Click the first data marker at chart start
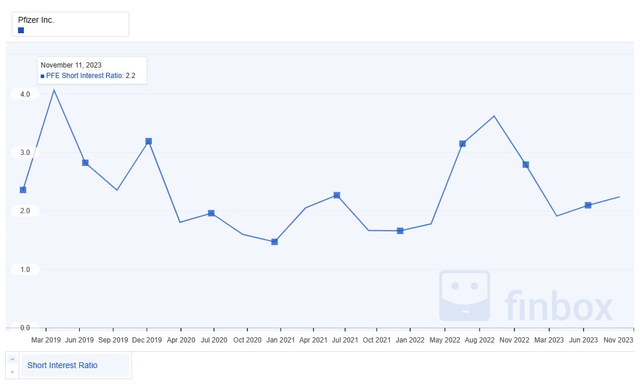 coord(23,190)
